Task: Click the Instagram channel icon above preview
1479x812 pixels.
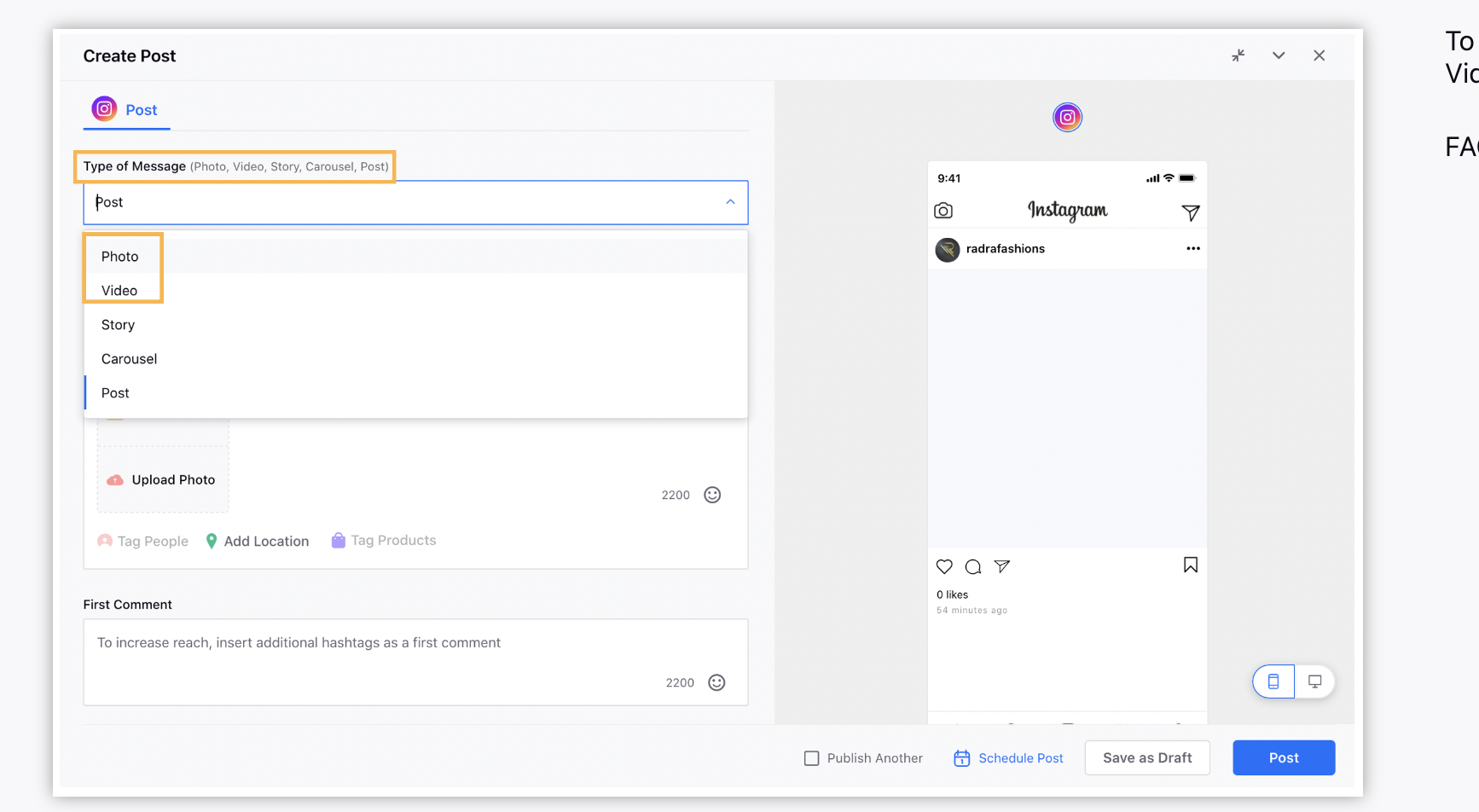Action: (1067, 117)
